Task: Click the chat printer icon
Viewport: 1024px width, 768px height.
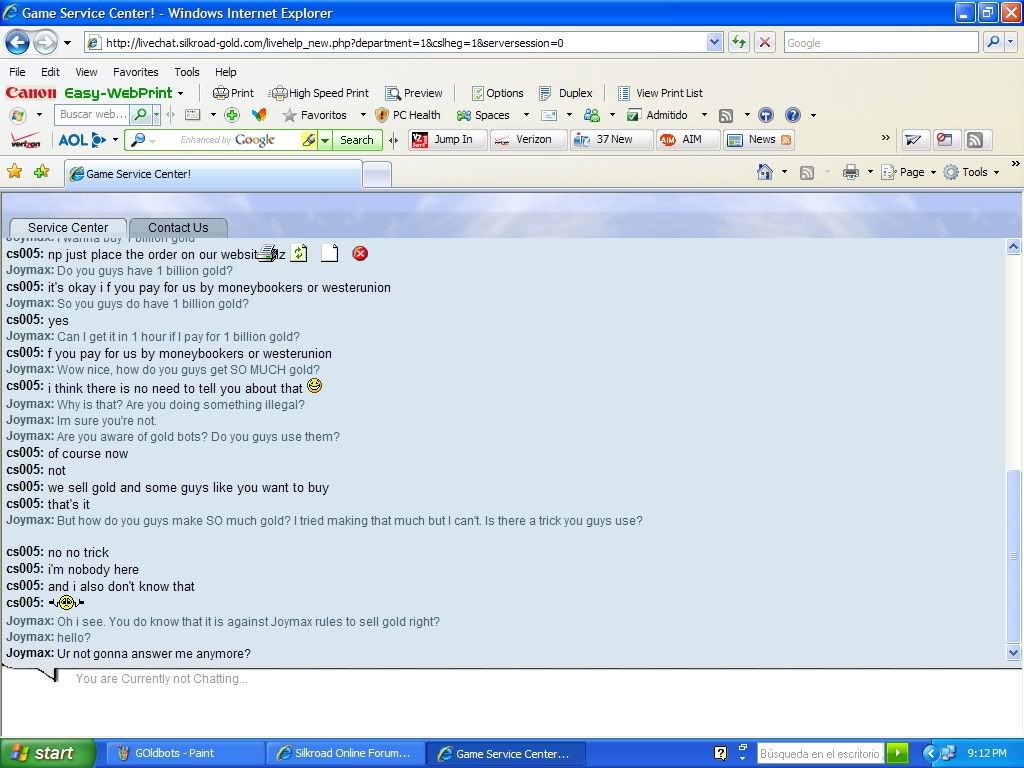Action: [267, 254]
